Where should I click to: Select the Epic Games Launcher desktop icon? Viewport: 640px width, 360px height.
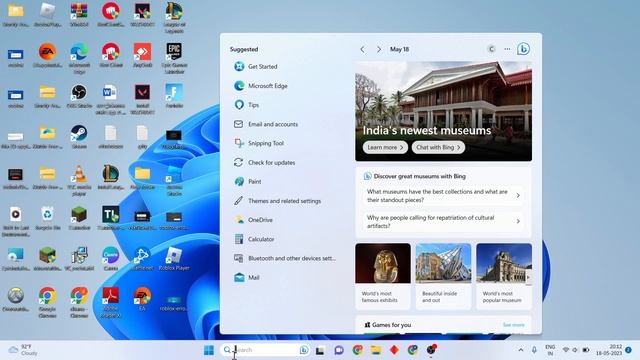coord(174,58)
